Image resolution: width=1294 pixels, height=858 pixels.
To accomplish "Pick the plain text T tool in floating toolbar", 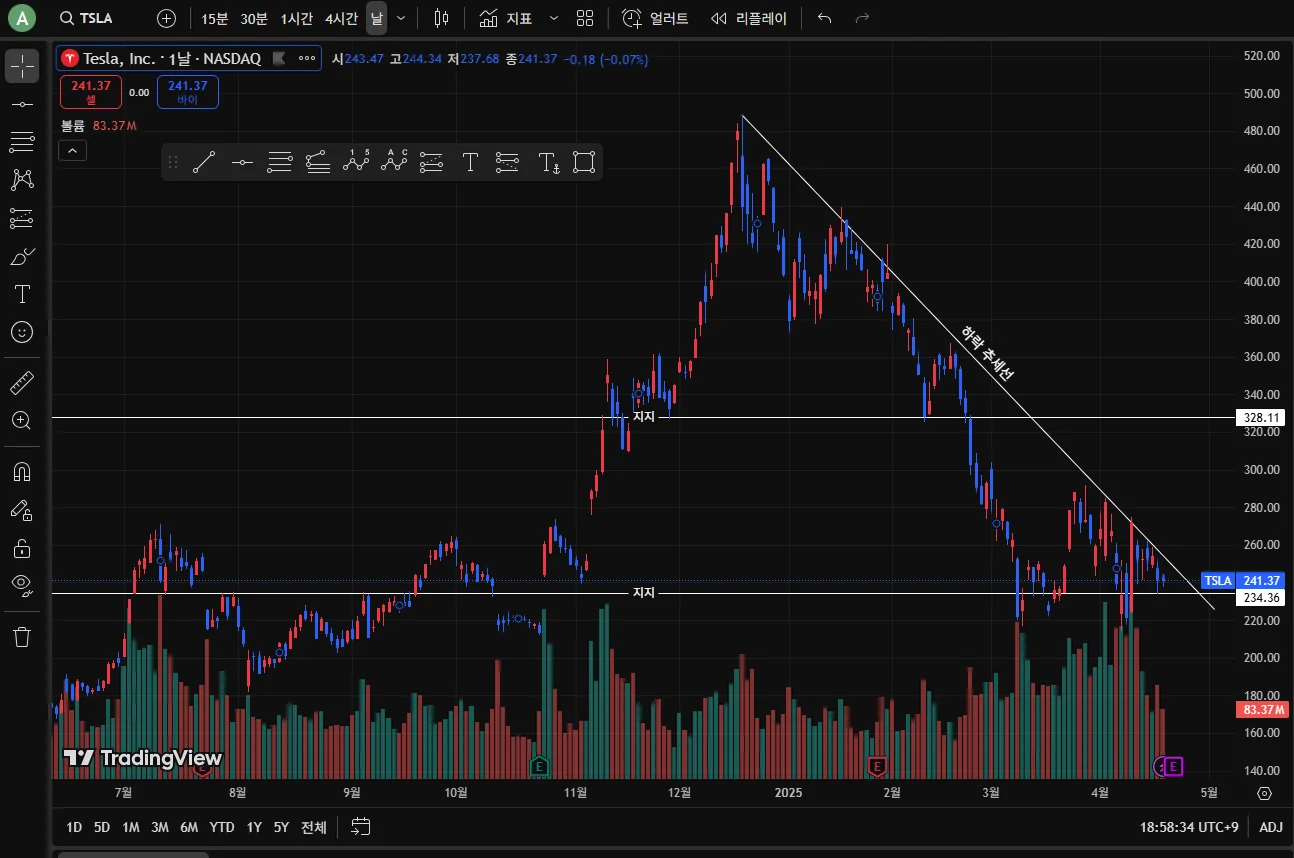I will tap(470, 162).
